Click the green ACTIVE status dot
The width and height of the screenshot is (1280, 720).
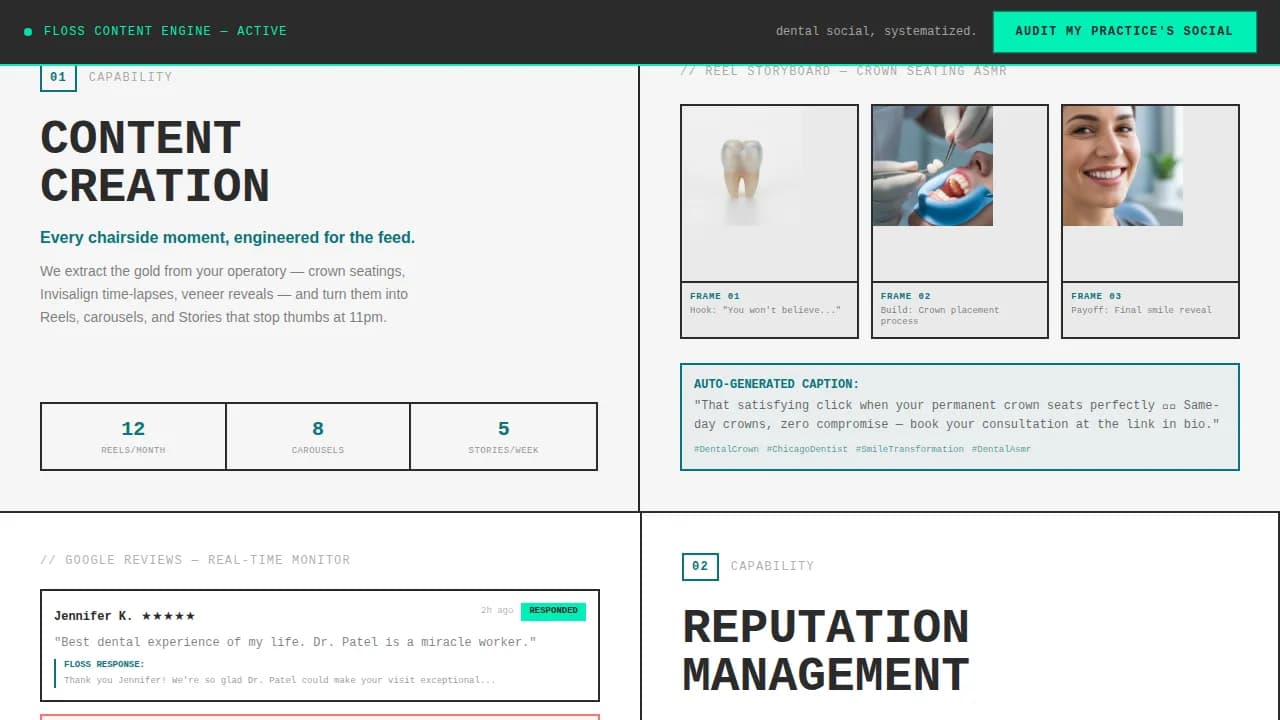(25, 31)
